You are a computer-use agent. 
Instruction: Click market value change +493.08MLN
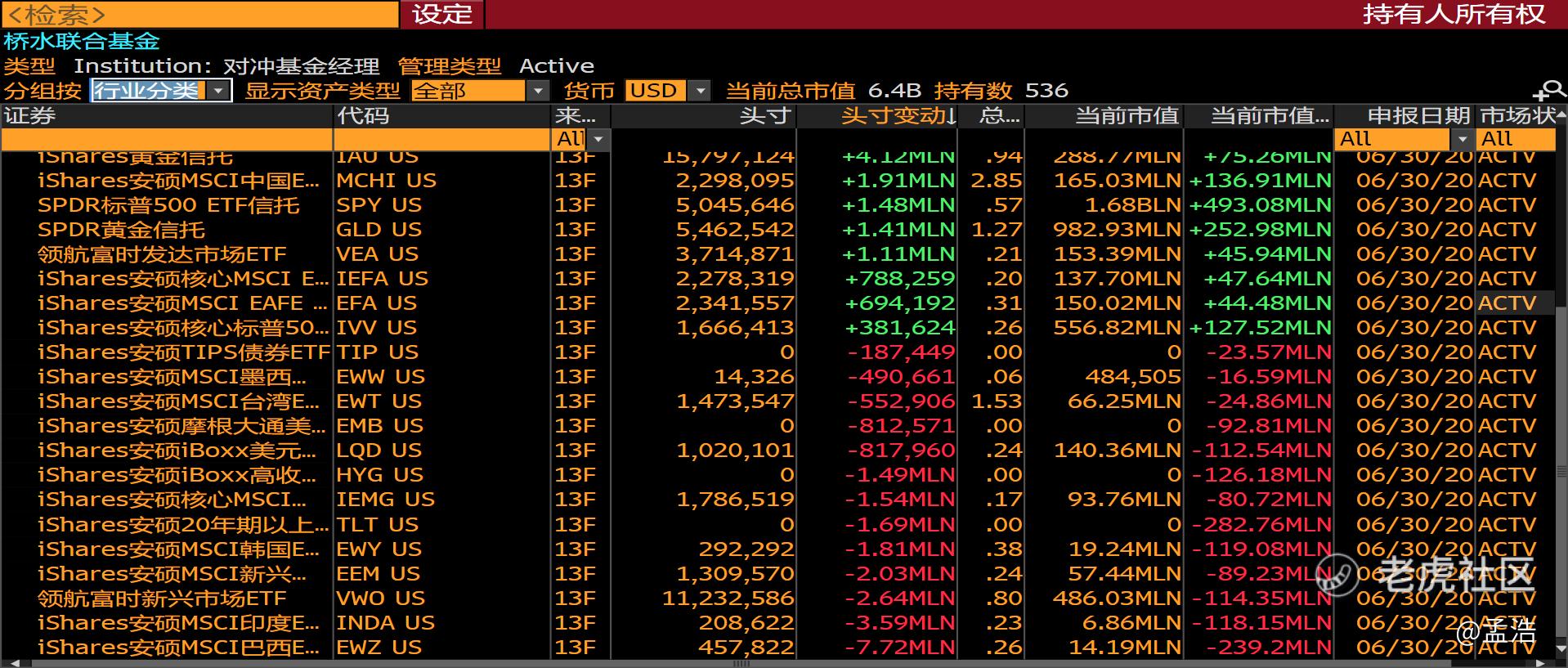coord(1261,205)
